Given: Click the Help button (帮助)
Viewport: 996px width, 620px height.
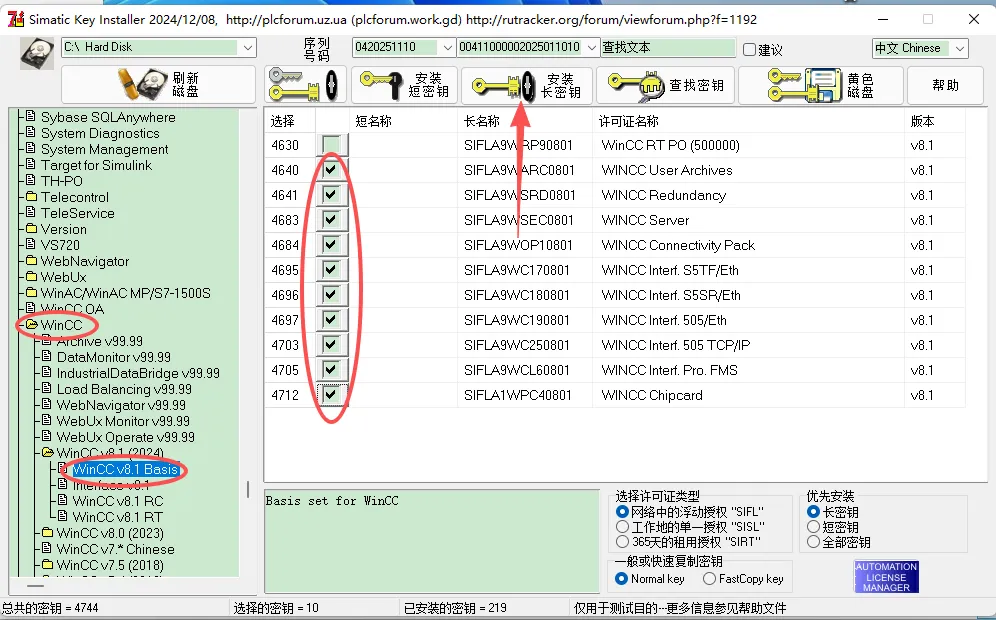Looking at the screenshot, I should coord(945,84).
